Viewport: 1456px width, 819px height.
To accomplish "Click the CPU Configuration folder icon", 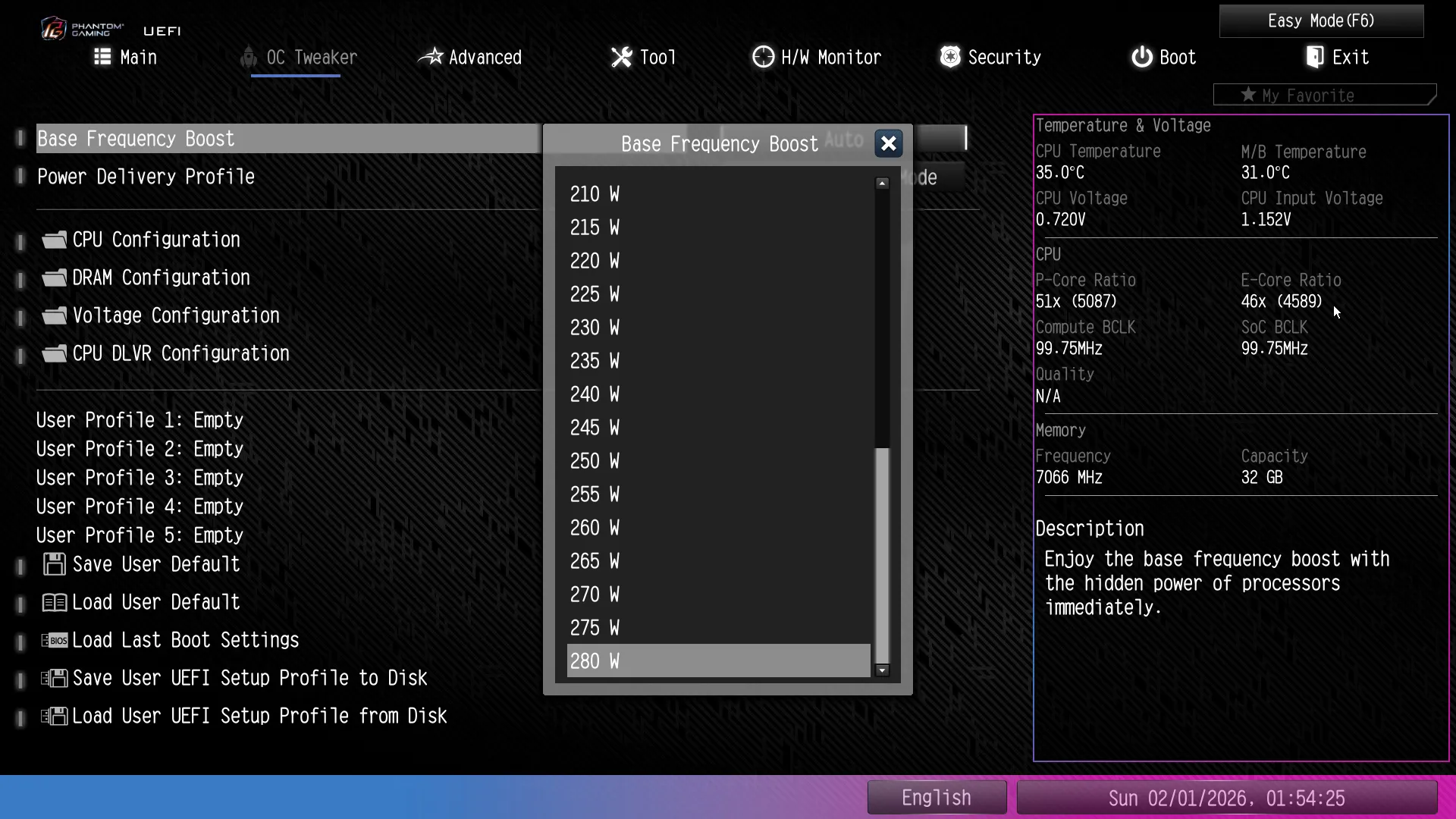I will [x=54, y=240].
